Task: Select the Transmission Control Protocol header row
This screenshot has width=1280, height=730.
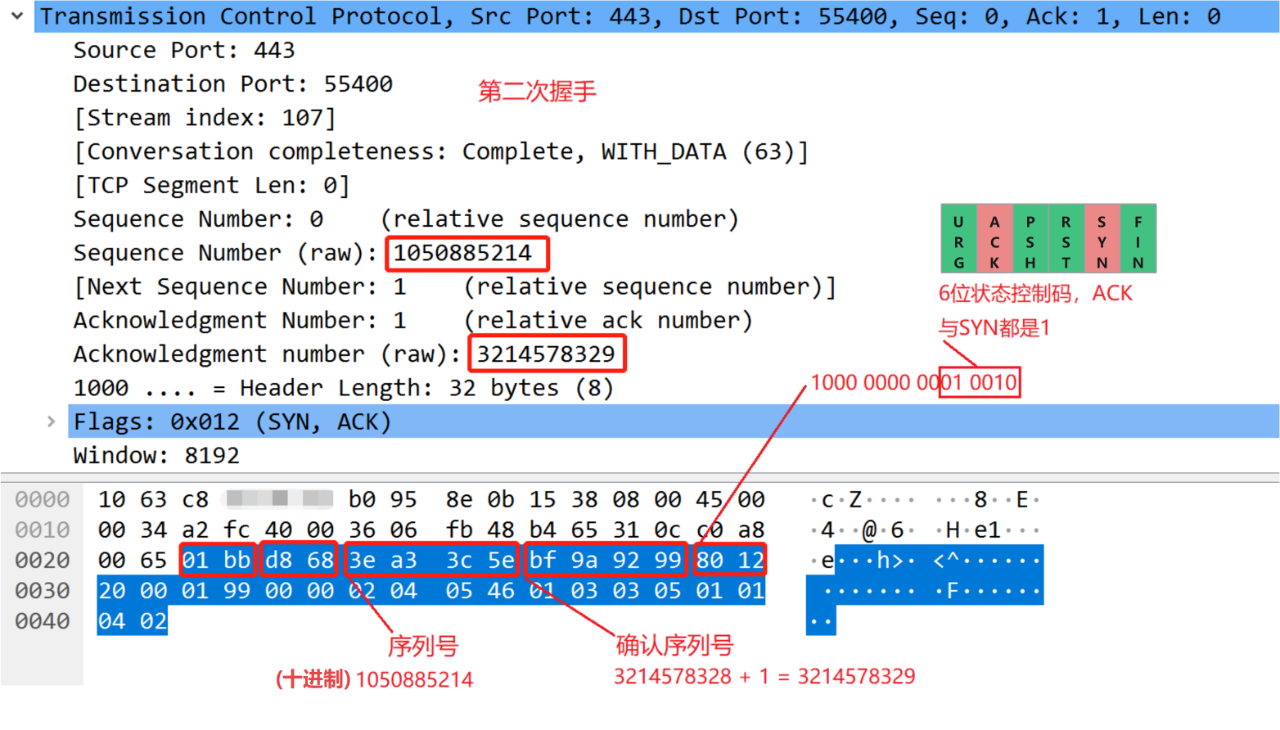Action: (656, 17)
